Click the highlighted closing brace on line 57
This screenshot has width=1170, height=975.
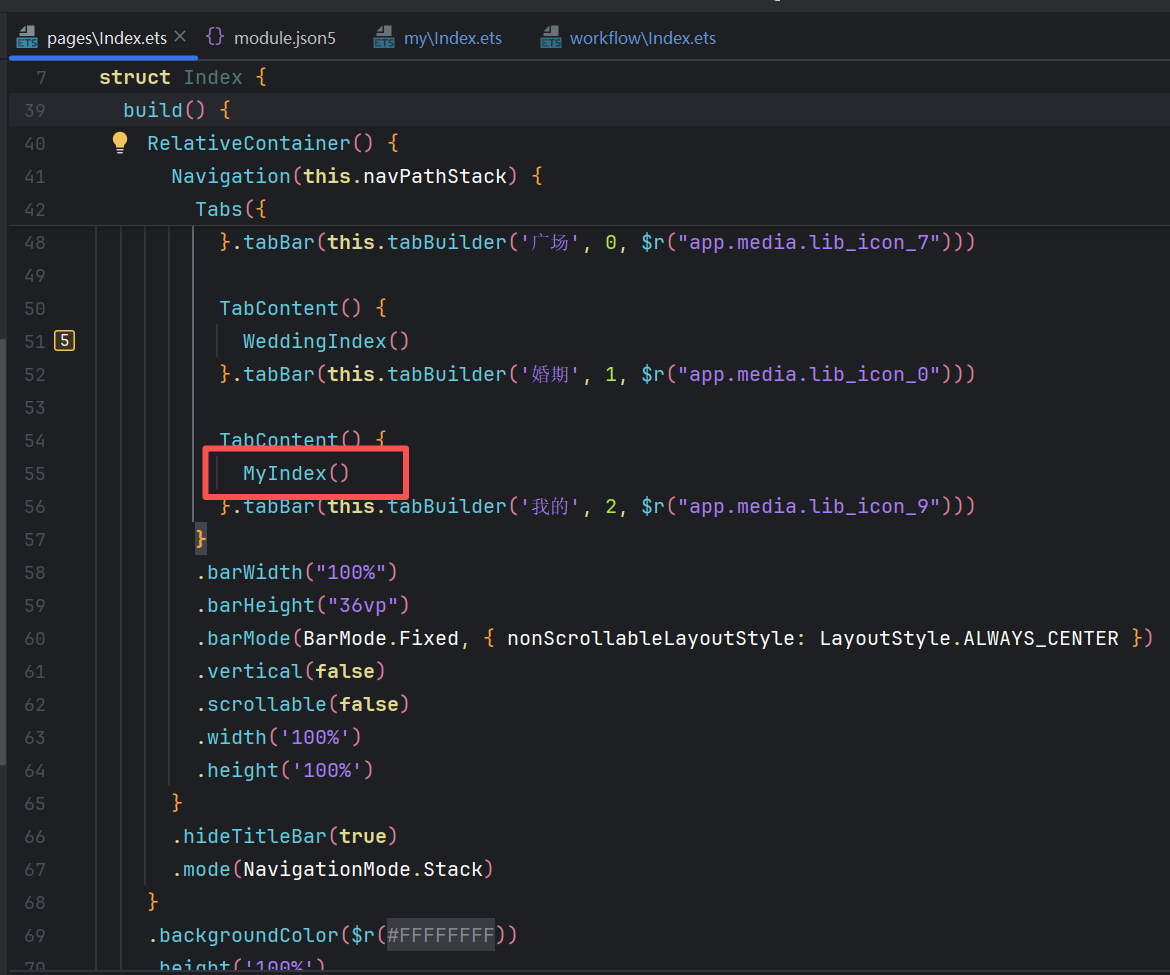click(x=201, y=539)
